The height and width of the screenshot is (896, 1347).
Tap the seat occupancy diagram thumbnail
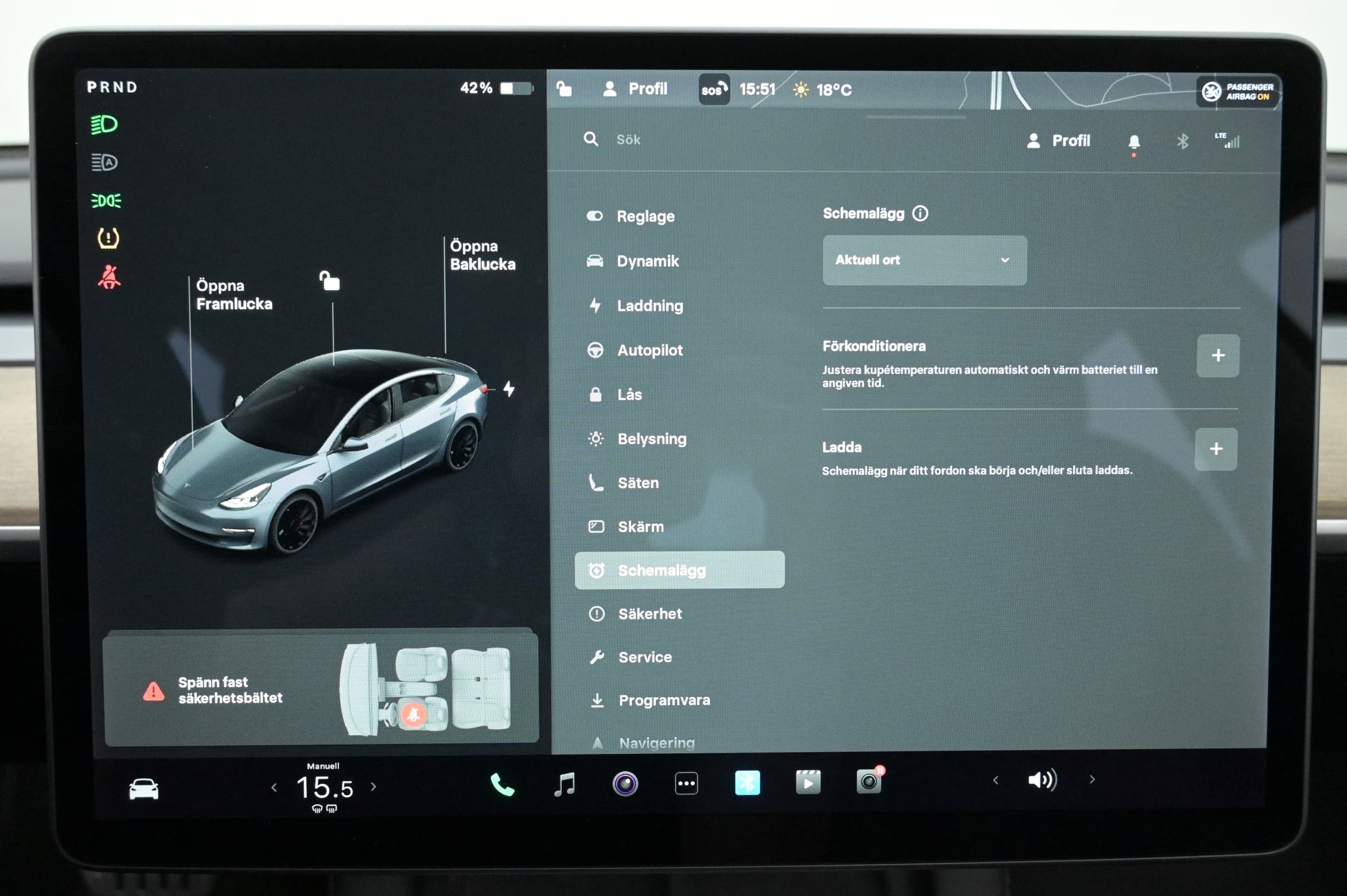pos(425,689)
